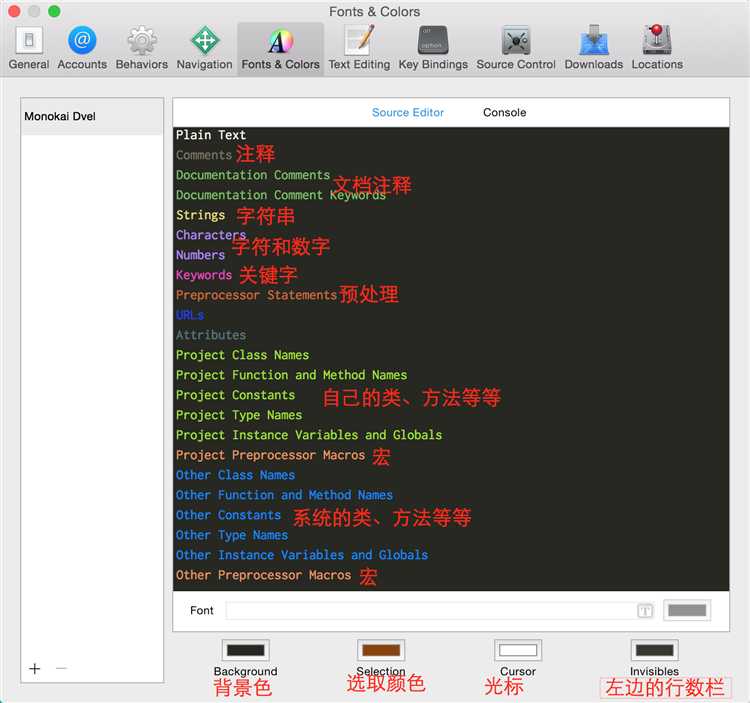Image resolution: width=750 pixels, height=703 pixels.
Task: Select Other Instance Variables and Globals
Action: tap(451, 555)
